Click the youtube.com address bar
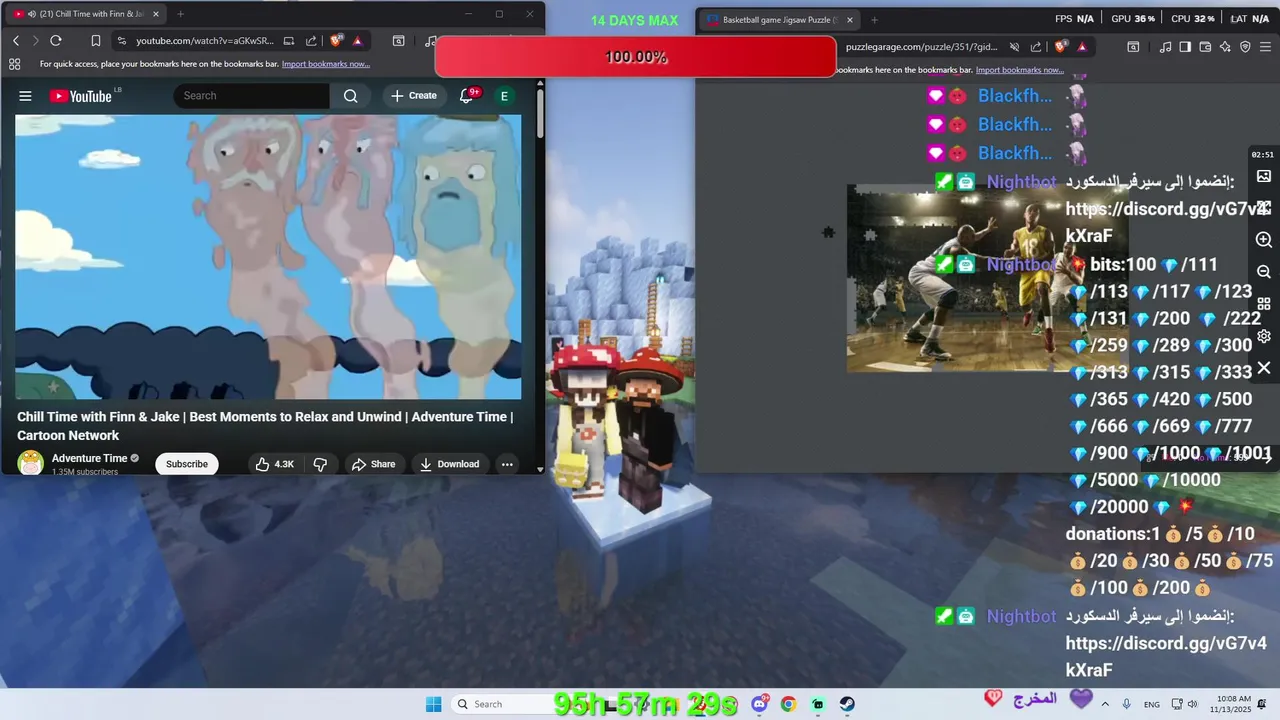1280x720 pixels. pyautogui.click(x=204, y=41)
